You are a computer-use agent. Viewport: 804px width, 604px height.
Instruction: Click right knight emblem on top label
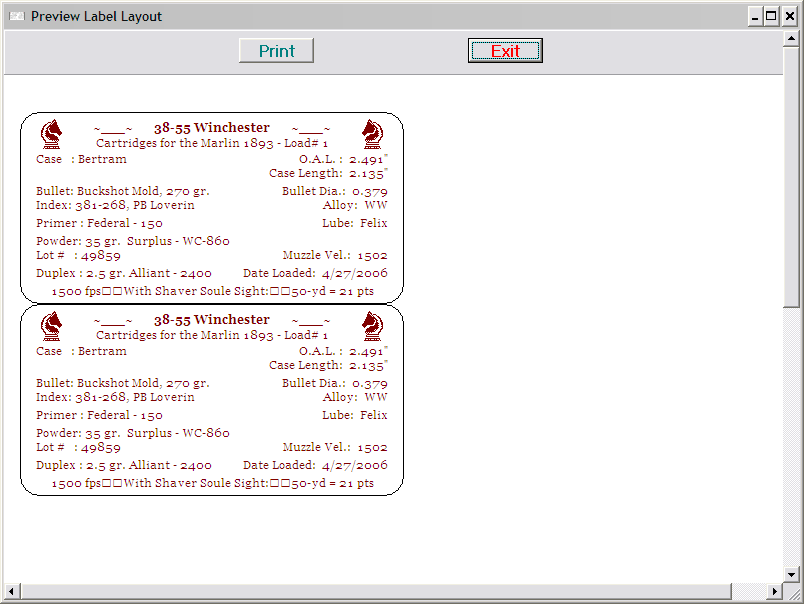[x=372, y=134]
